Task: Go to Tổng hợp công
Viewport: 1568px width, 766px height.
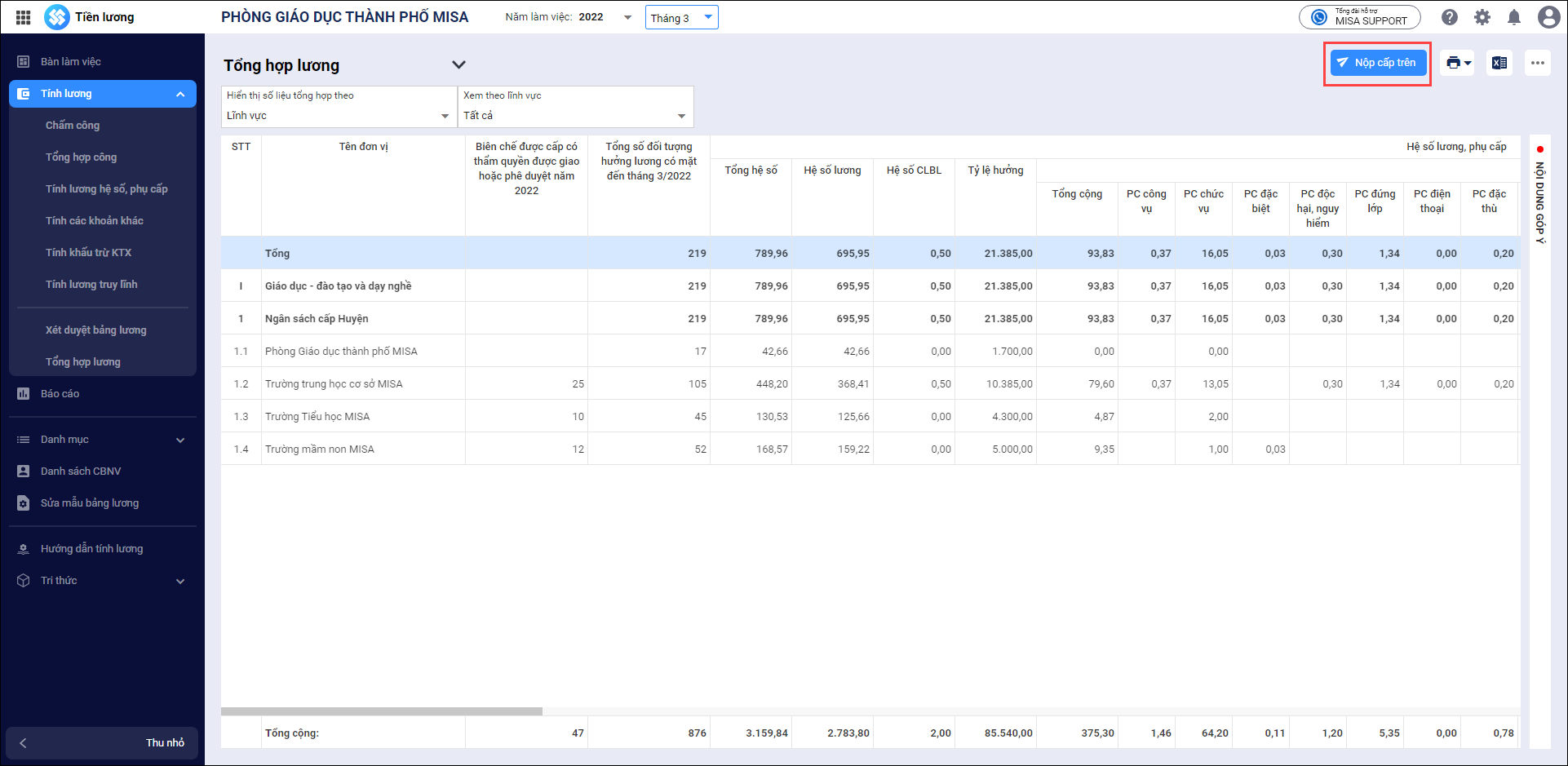Action: pos(82,157)
